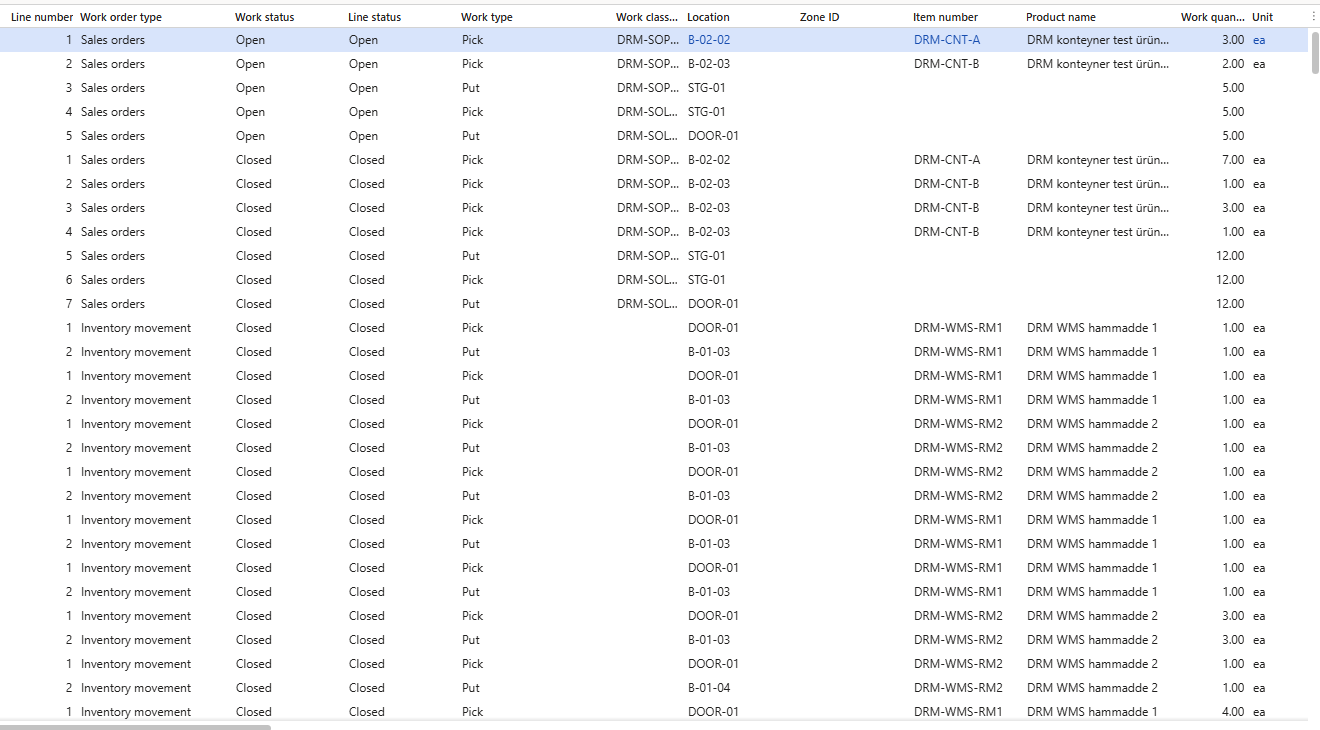Open the DRM-CNT-A link in highlighted row
Viewport: 1320px width, 730px height.
click(947, 40)
